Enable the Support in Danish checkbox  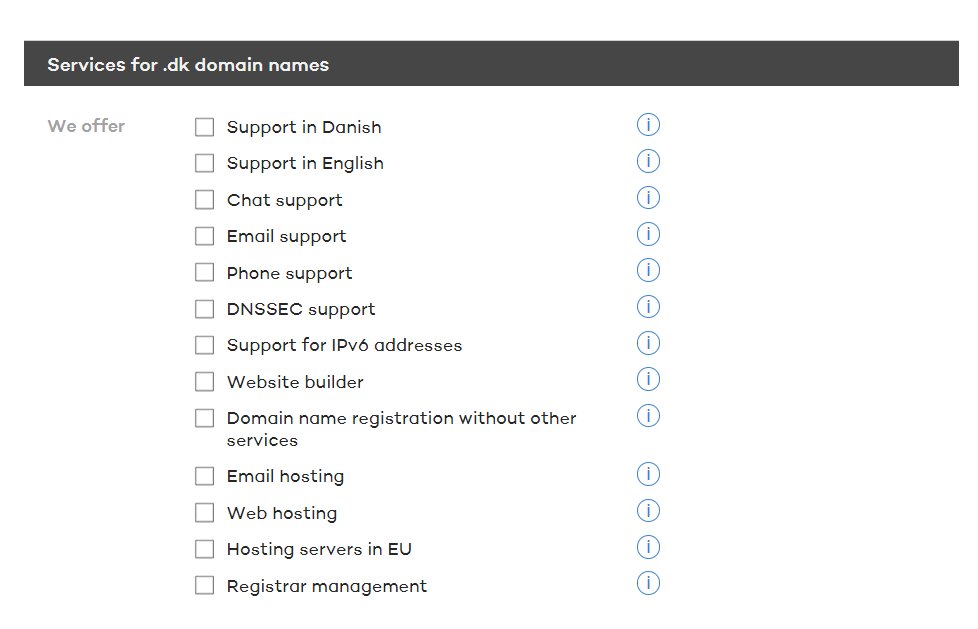pyautogui.click(x=205, y=127)
